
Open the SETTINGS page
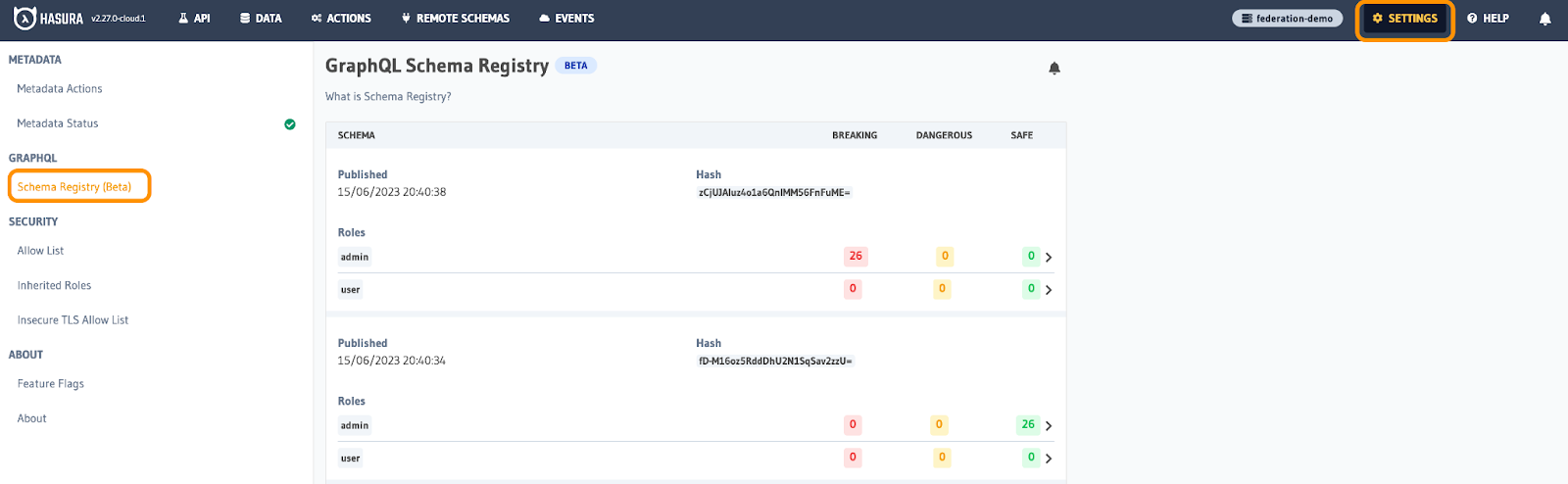(1404, 19)
